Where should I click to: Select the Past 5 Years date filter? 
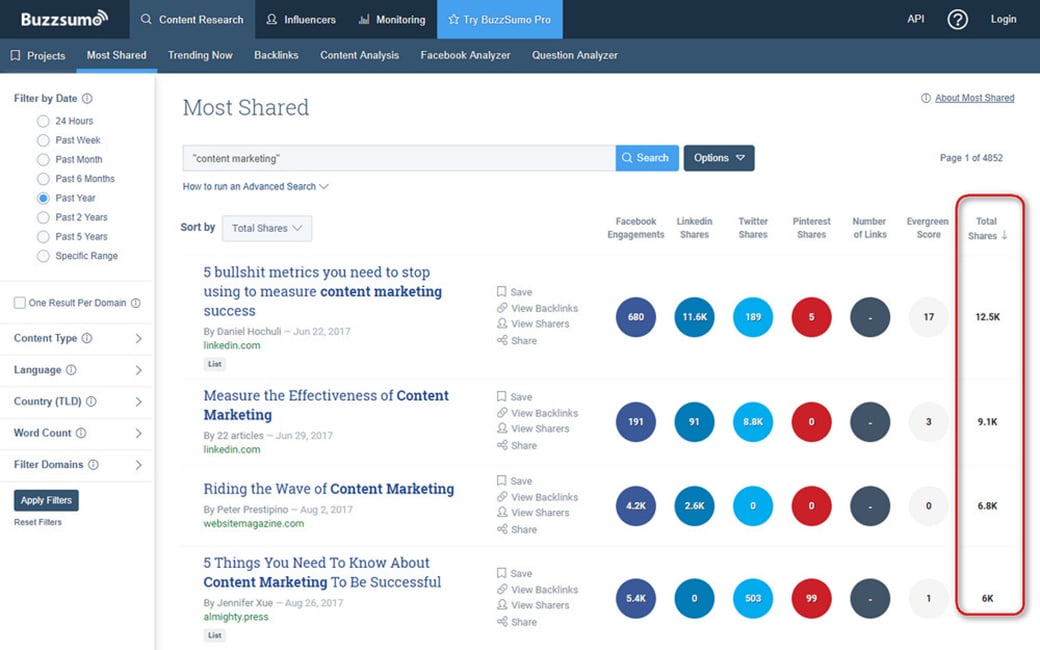[x=43, y=237]
